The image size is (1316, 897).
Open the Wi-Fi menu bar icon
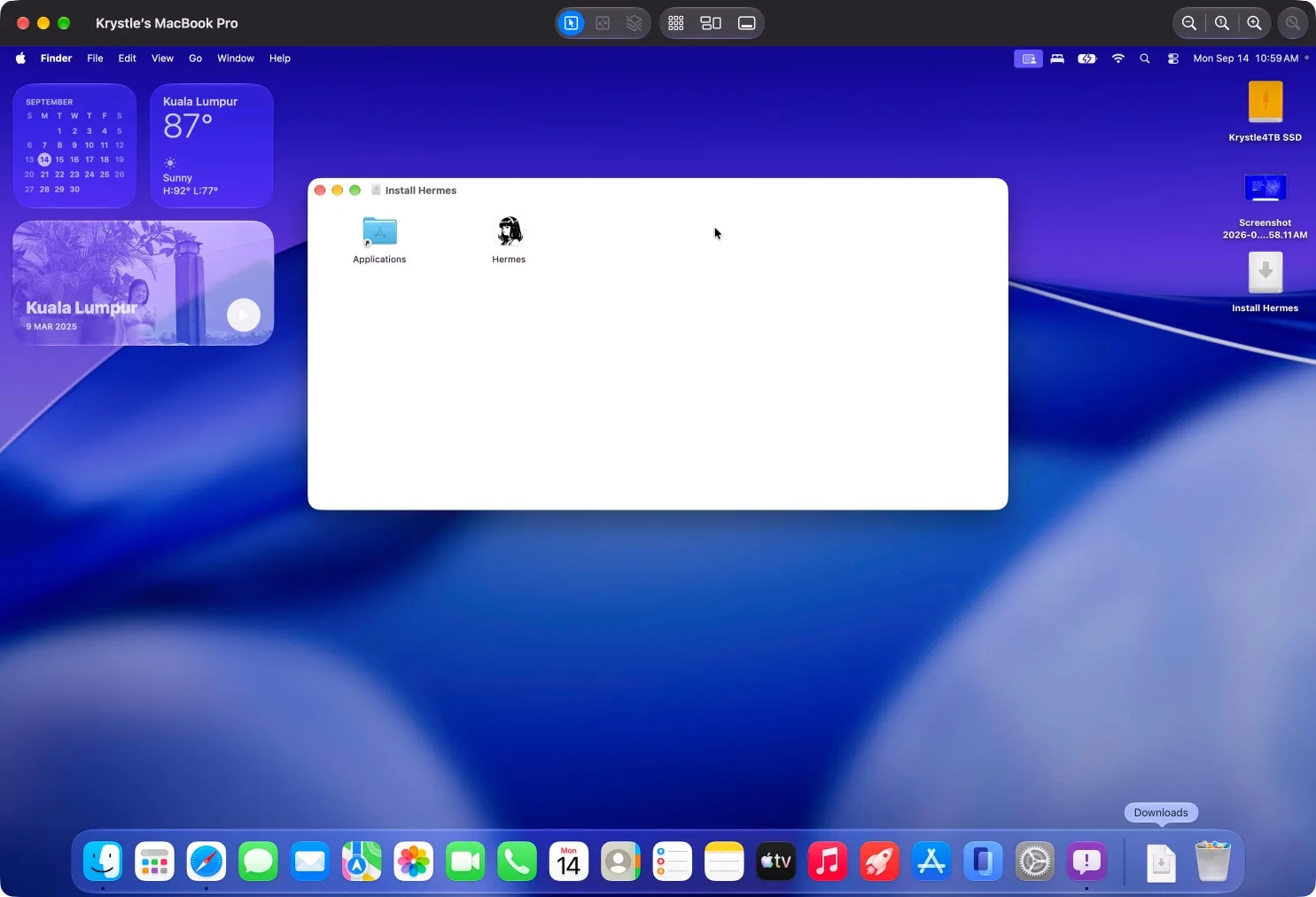(x=1118, y=58)
